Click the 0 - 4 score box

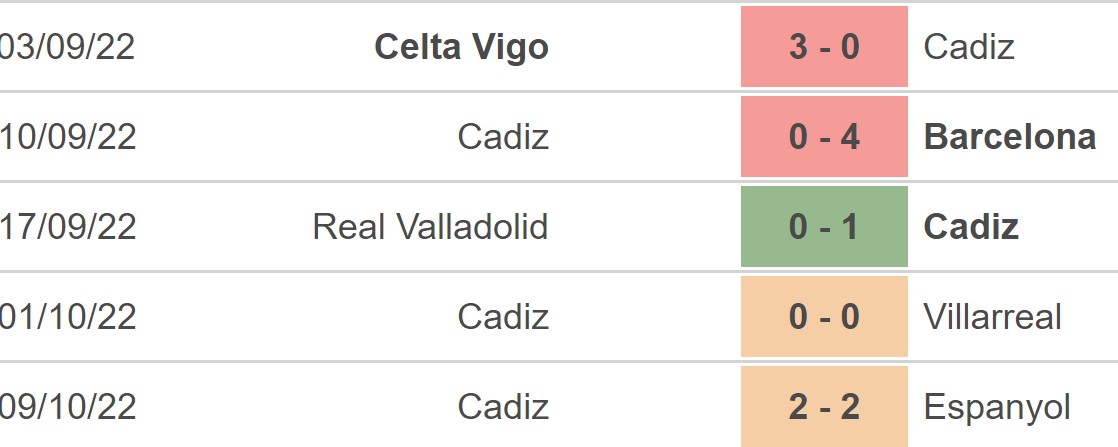point(824,137)
